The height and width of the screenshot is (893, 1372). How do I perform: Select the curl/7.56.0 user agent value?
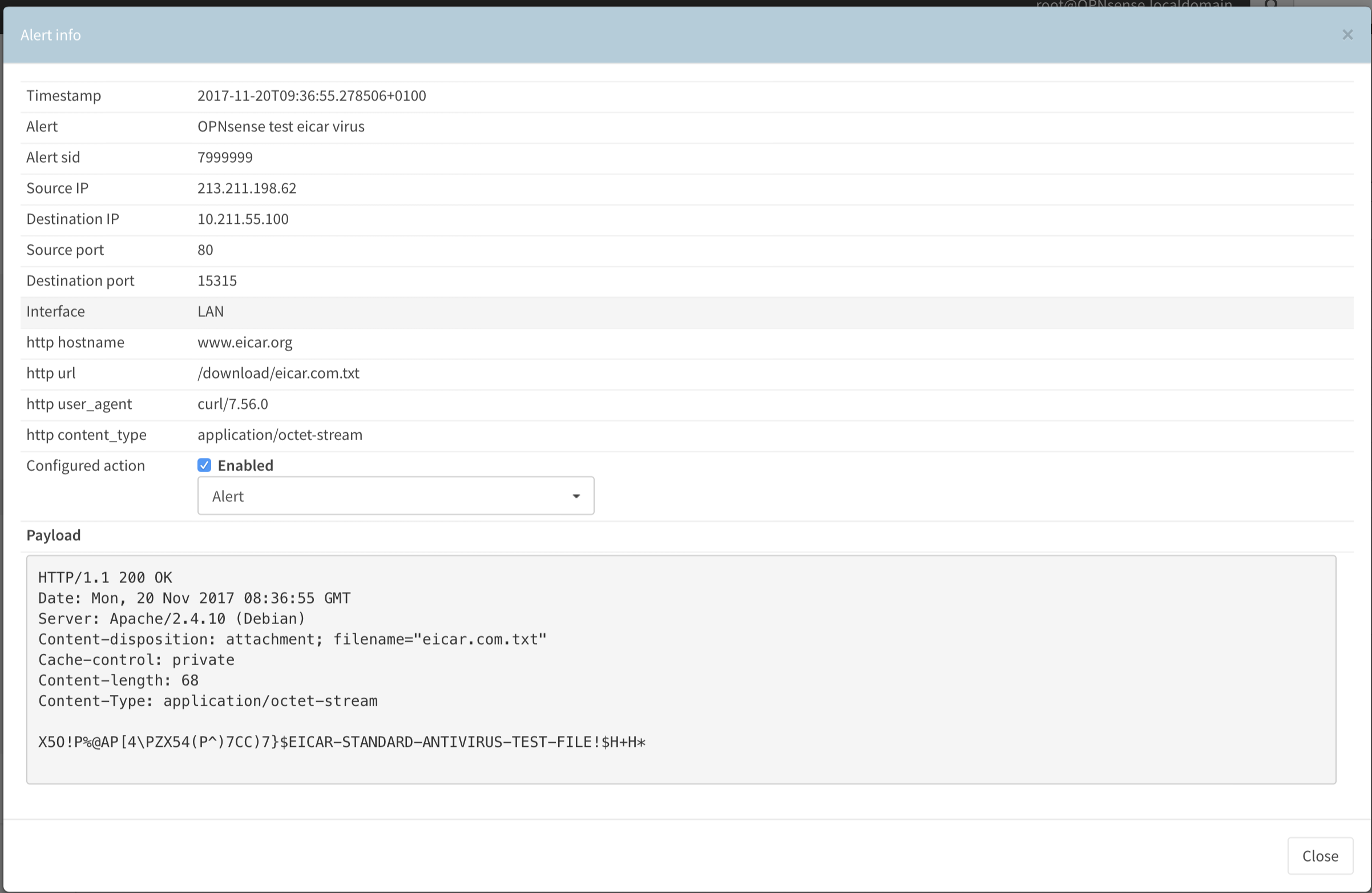[232, 404]
